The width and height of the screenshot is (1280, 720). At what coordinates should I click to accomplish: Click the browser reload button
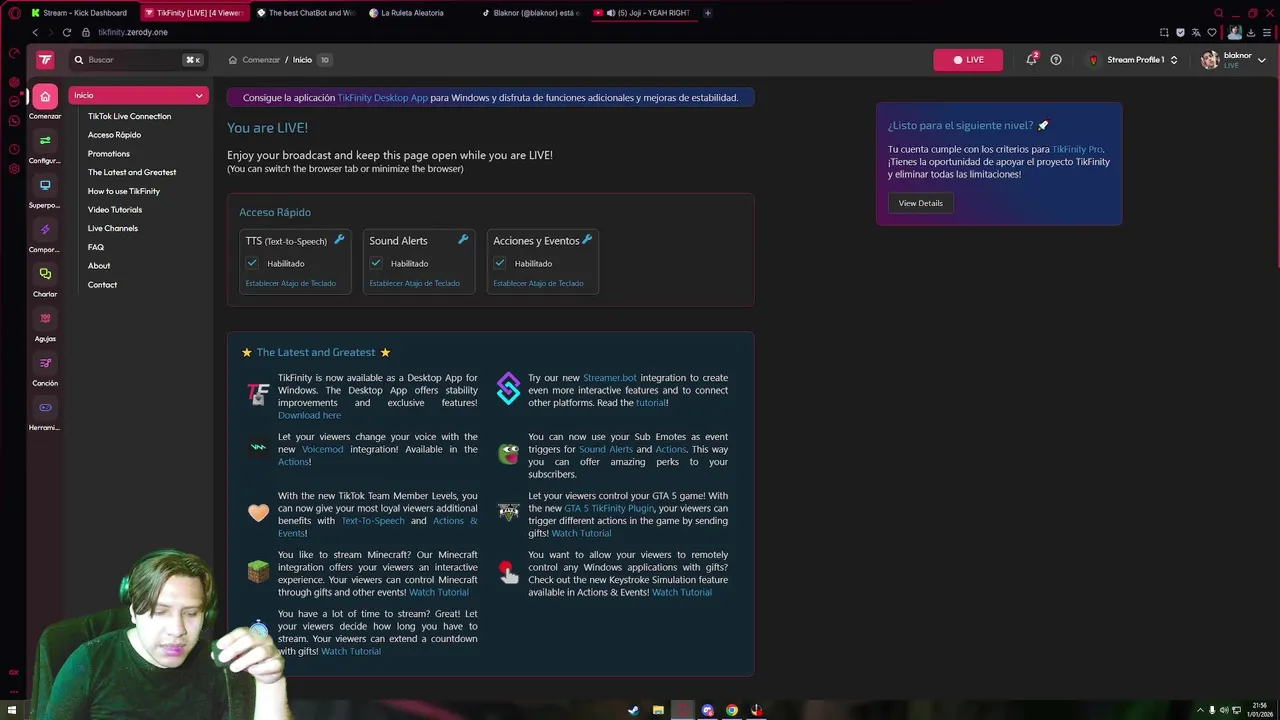67,32
